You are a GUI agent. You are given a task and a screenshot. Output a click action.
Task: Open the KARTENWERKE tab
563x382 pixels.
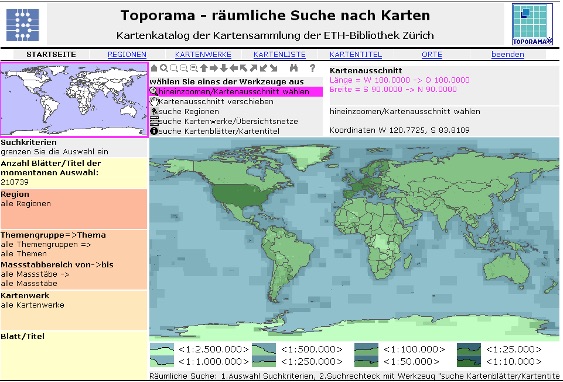pos(203,55)
